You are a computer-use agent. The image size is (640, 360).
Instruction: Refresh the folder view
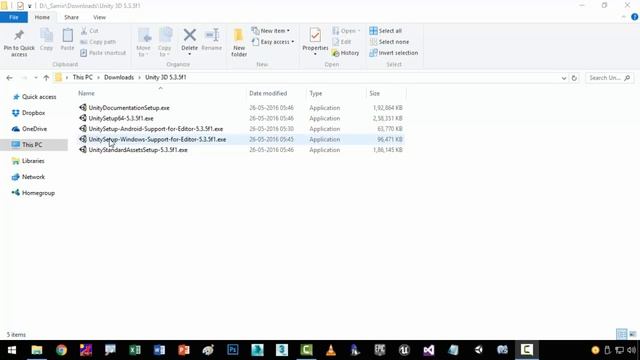(x=574, y=78)
